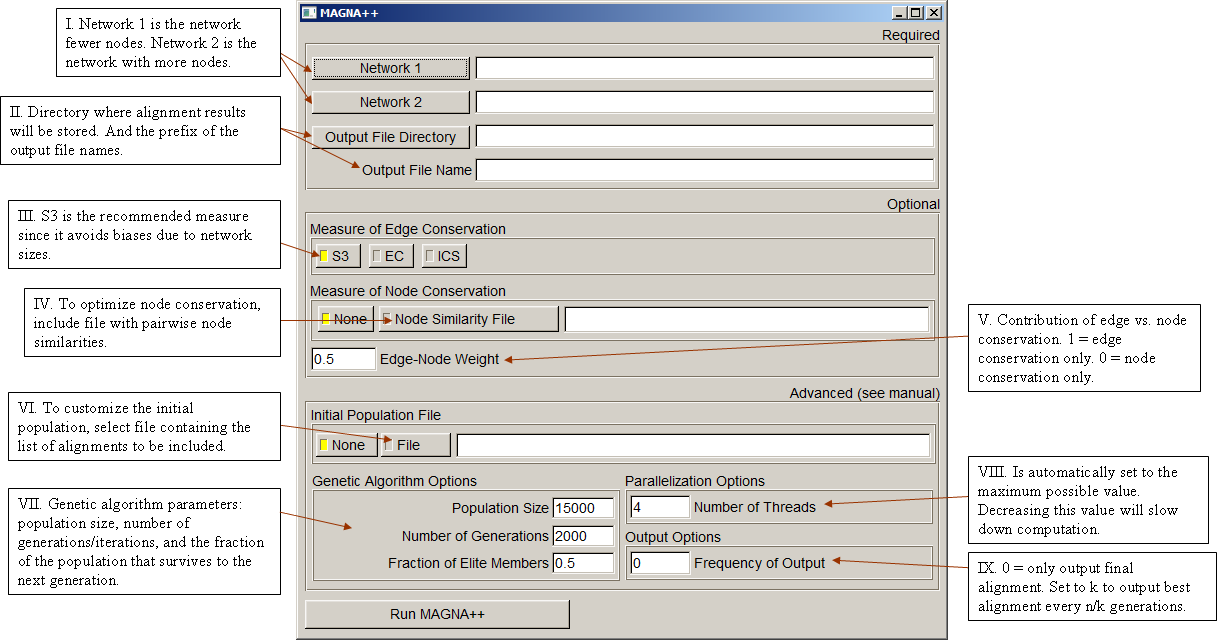Image resolution: width=1217 pixels, height=640 pixels.
Task: Click the 'Output Options' heading
Action: coord(673,537)
